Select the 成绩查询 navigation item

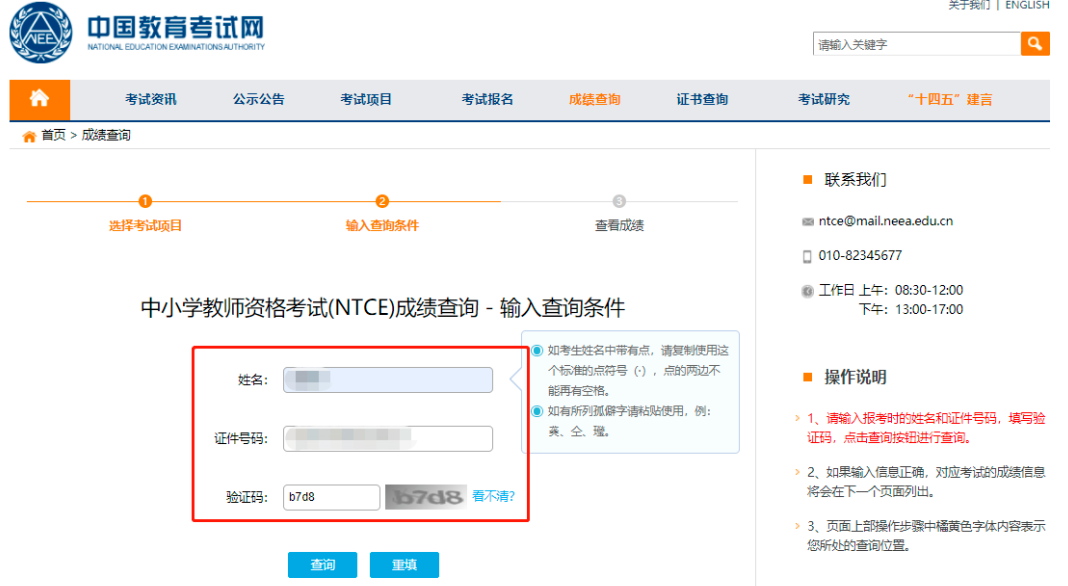595,100
